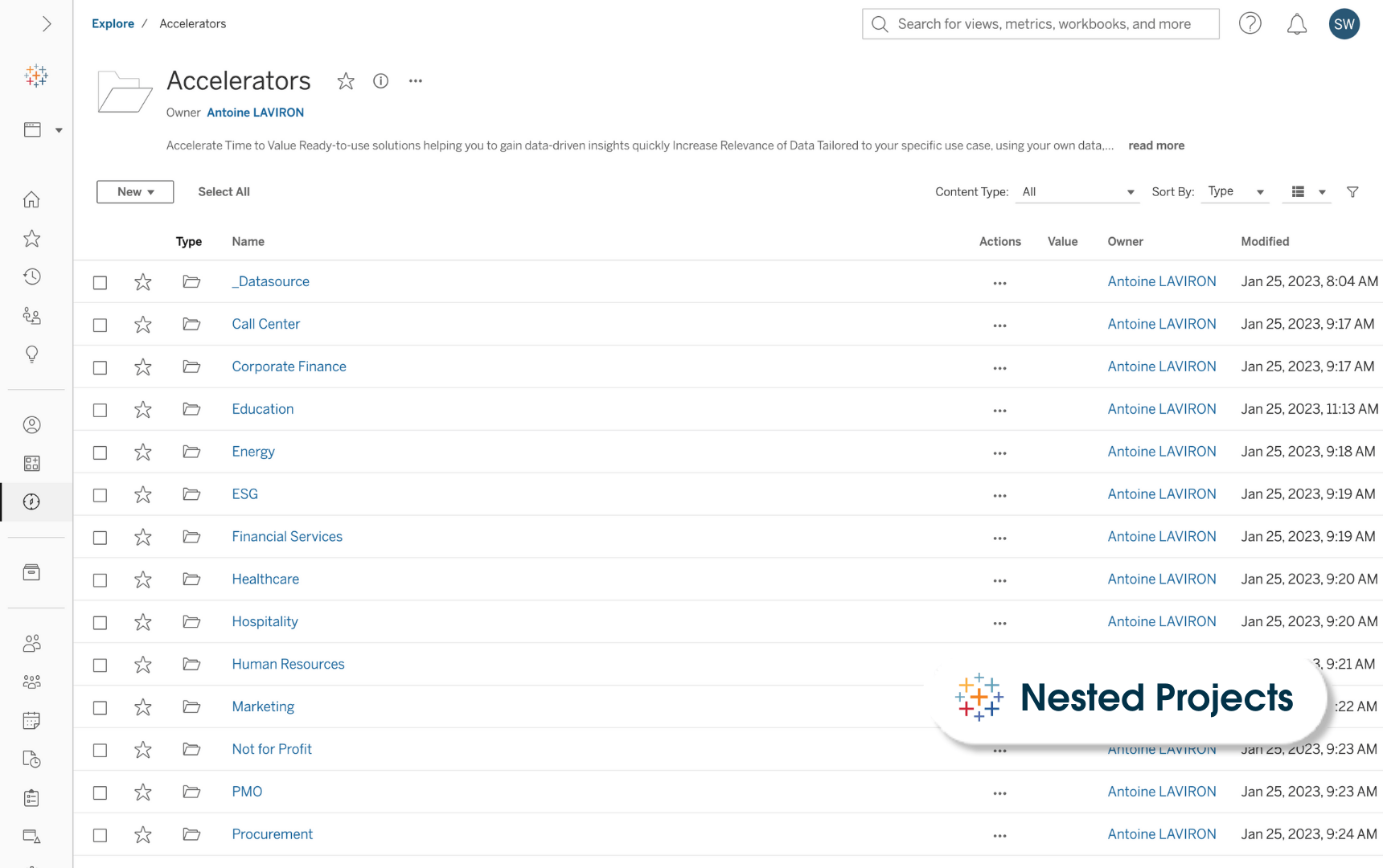Click the Select All button
Image resolution: width=1383 pixels, height=868 pixels.
(x=224, y=192)
